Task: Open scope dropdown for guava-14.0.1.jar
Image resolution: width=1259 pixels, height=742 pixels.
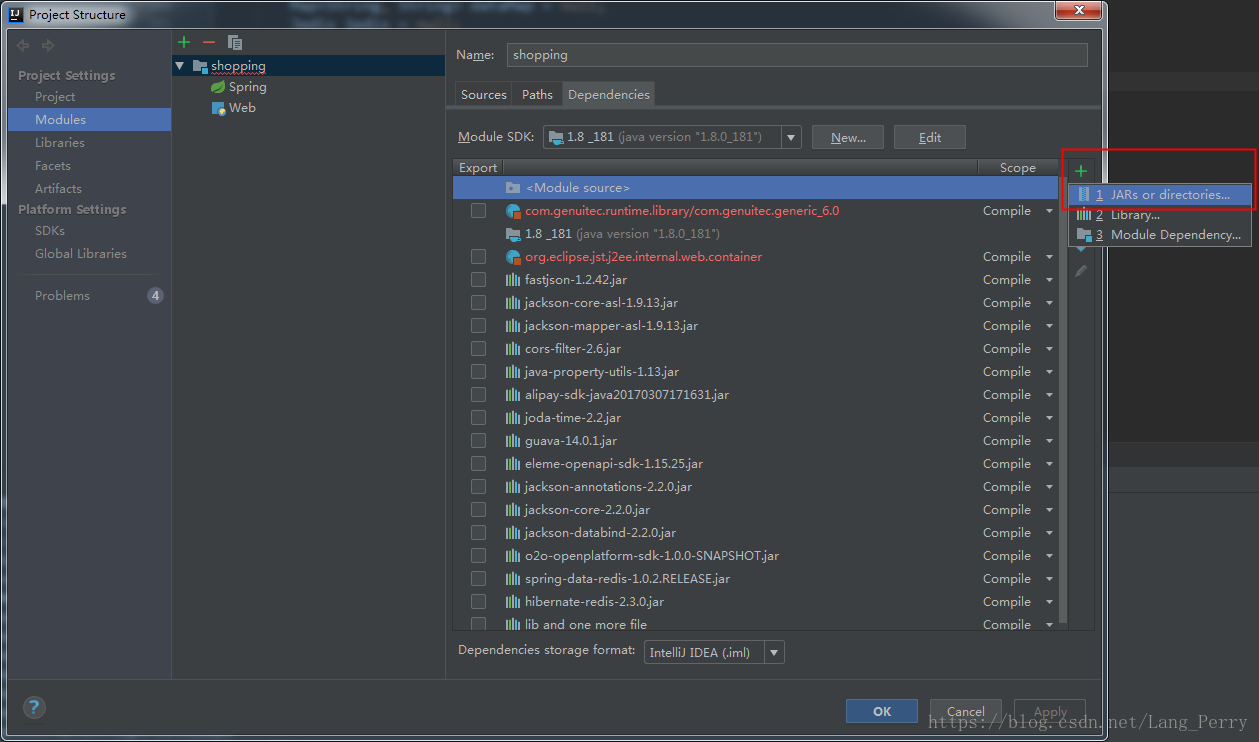Action: coord(1049,442)
